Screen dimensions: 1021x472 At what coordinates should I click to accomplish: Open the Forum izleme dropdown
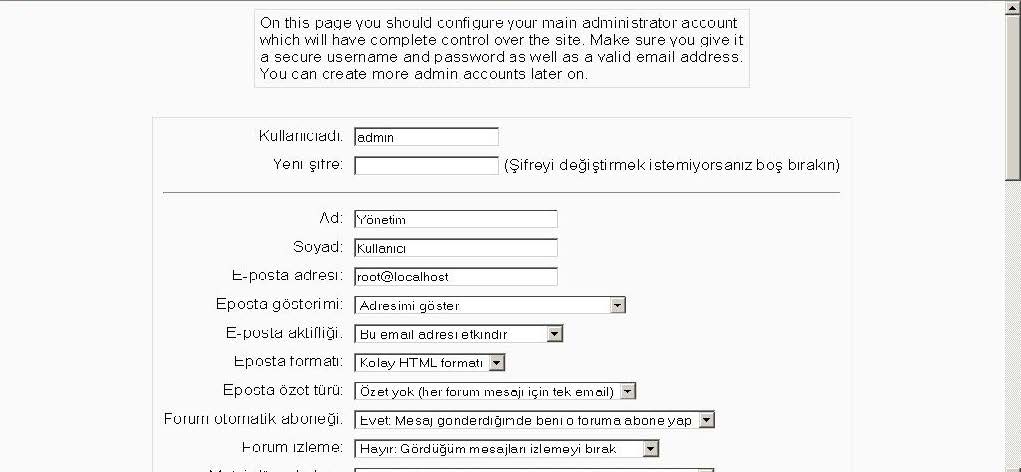click(507, 449)
